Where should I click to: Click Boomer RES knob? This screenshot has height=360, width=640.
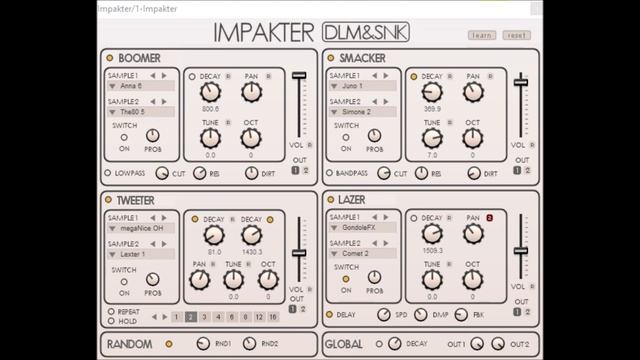click(x=200, y=173)
